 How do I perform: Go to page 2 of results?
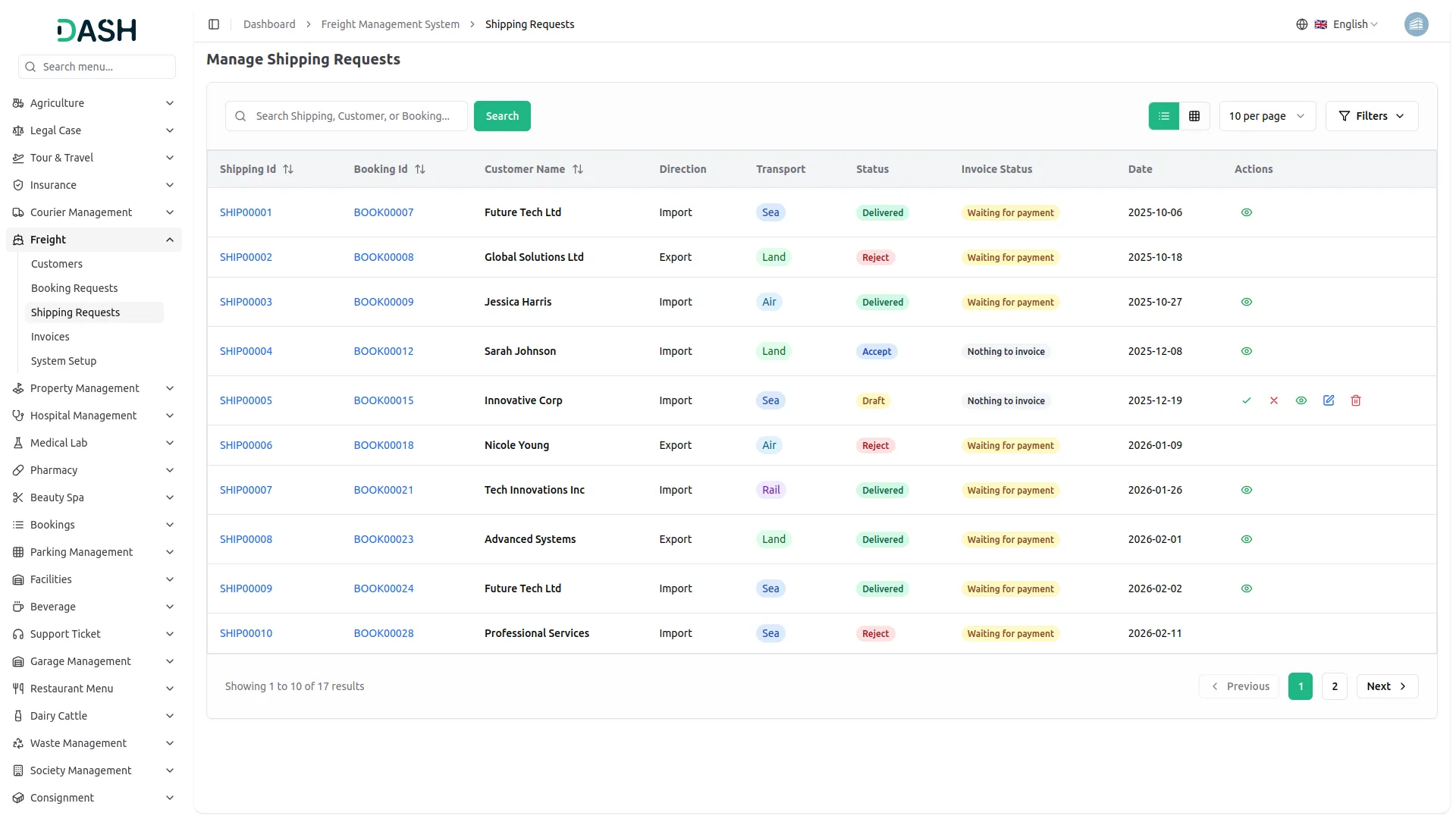1334,686
